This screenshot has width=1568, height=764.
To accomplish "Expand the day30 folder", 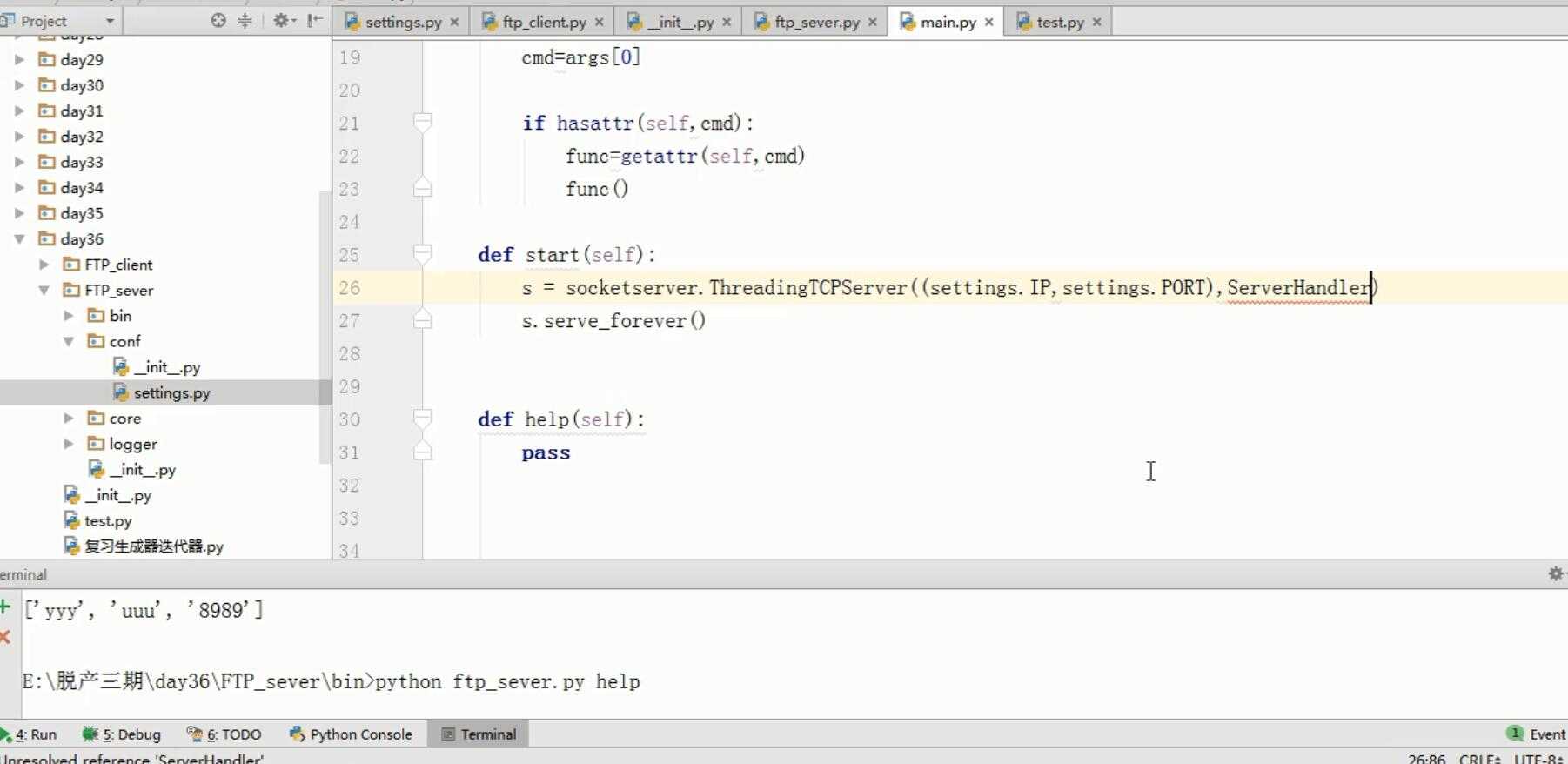I will coord(19,85).
